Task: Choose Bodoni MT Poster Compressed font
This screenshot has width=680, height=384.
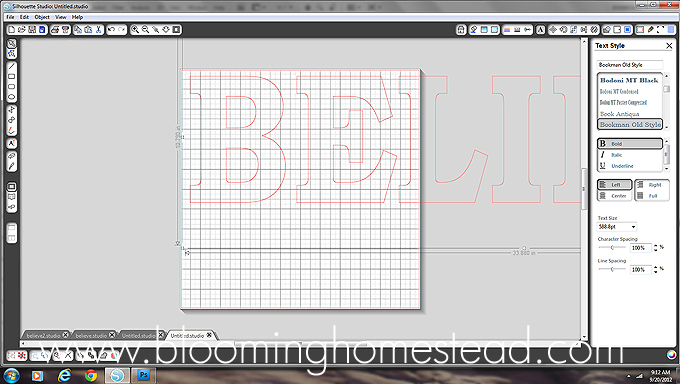Action: [629, 103]
